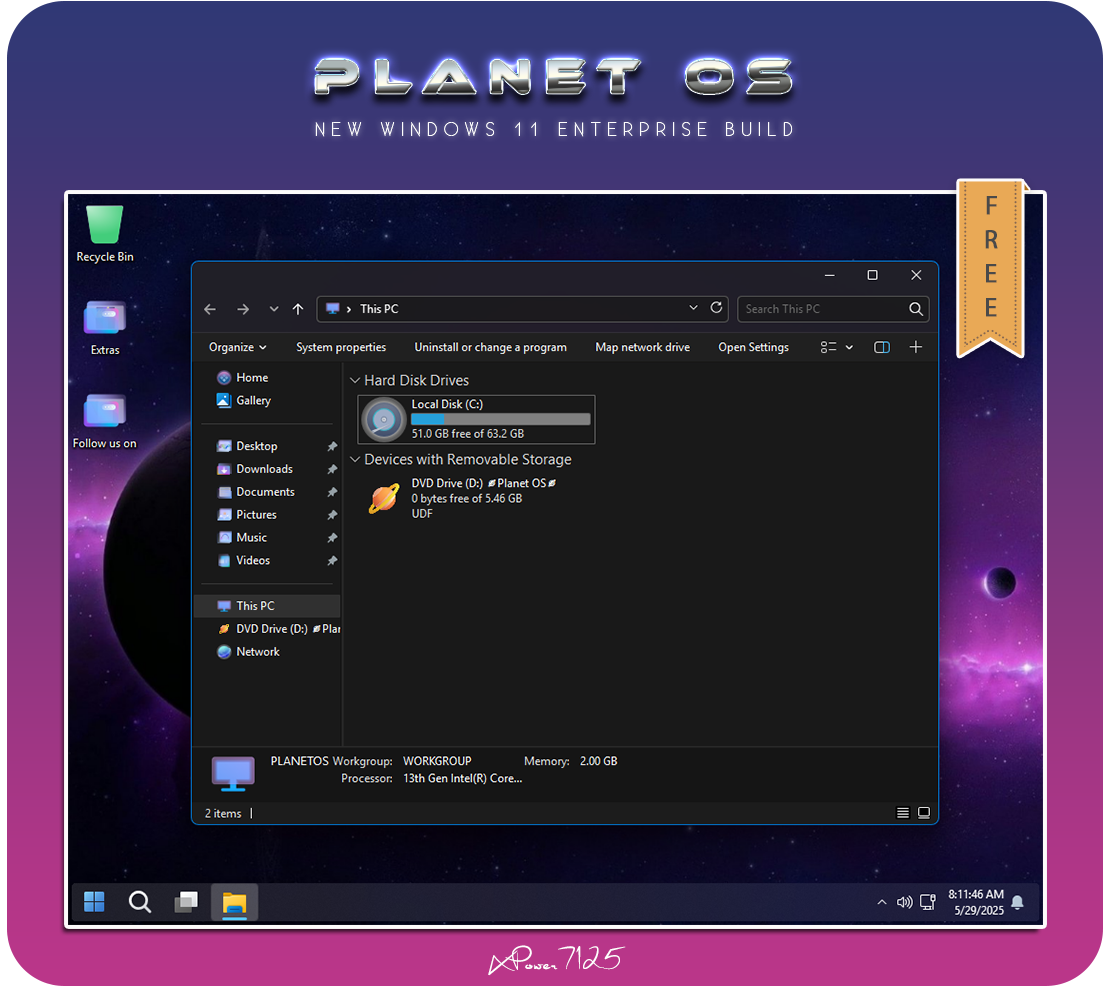This screenshot has height=988, width=1110.
Task: Click File Explorer taskbar icon
Action: [234, 902]
